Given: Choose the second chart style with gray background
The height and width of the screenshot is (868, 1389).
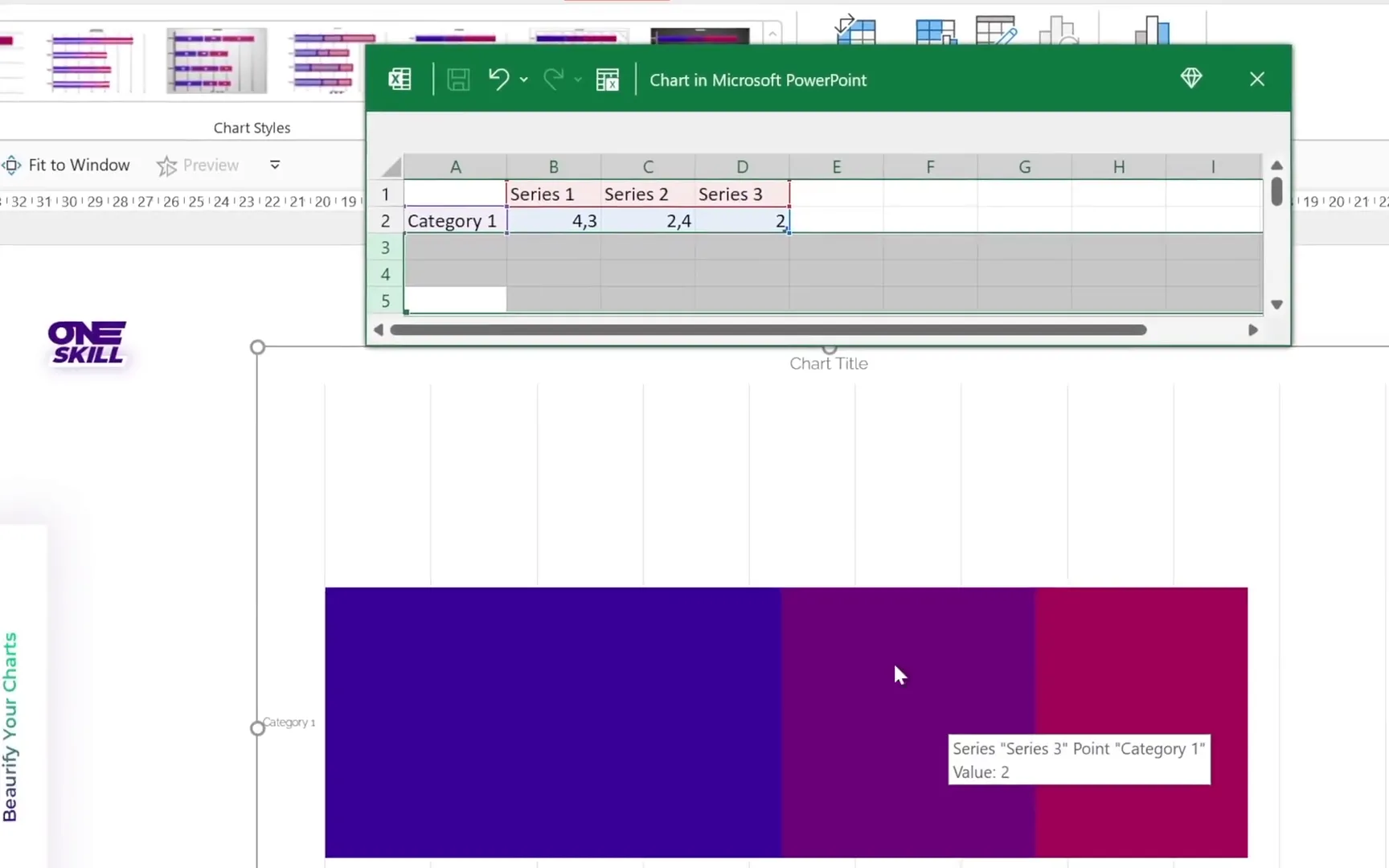Looking at the screenshot, I should 216,61.
